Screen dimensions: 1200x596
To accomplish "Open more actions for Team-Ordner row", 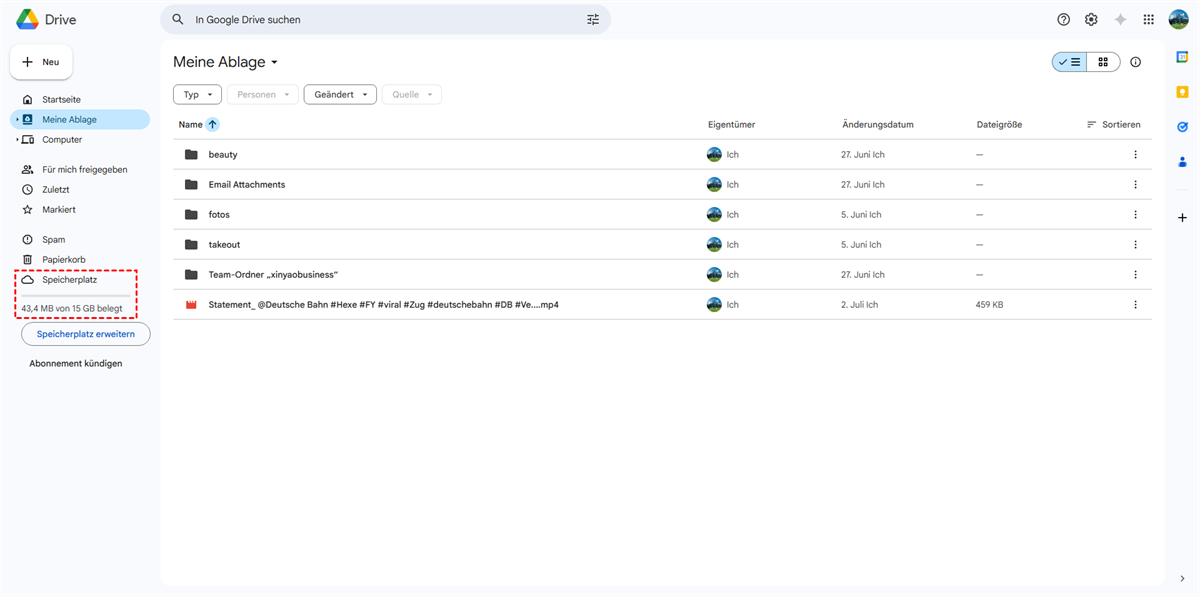I will 1135,275.
